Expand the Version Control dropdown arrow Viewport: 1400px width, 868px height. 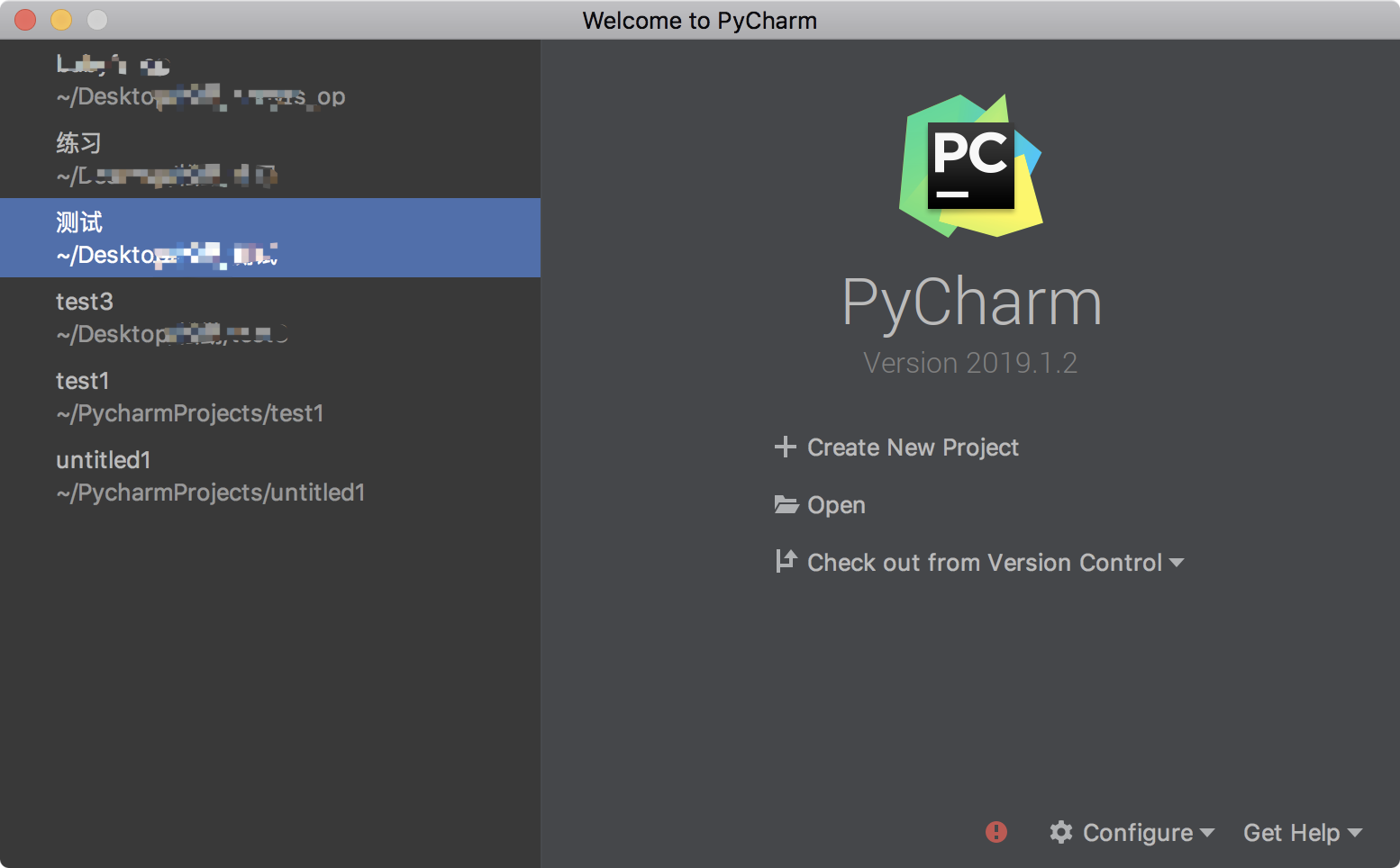tap(1177, 563)
